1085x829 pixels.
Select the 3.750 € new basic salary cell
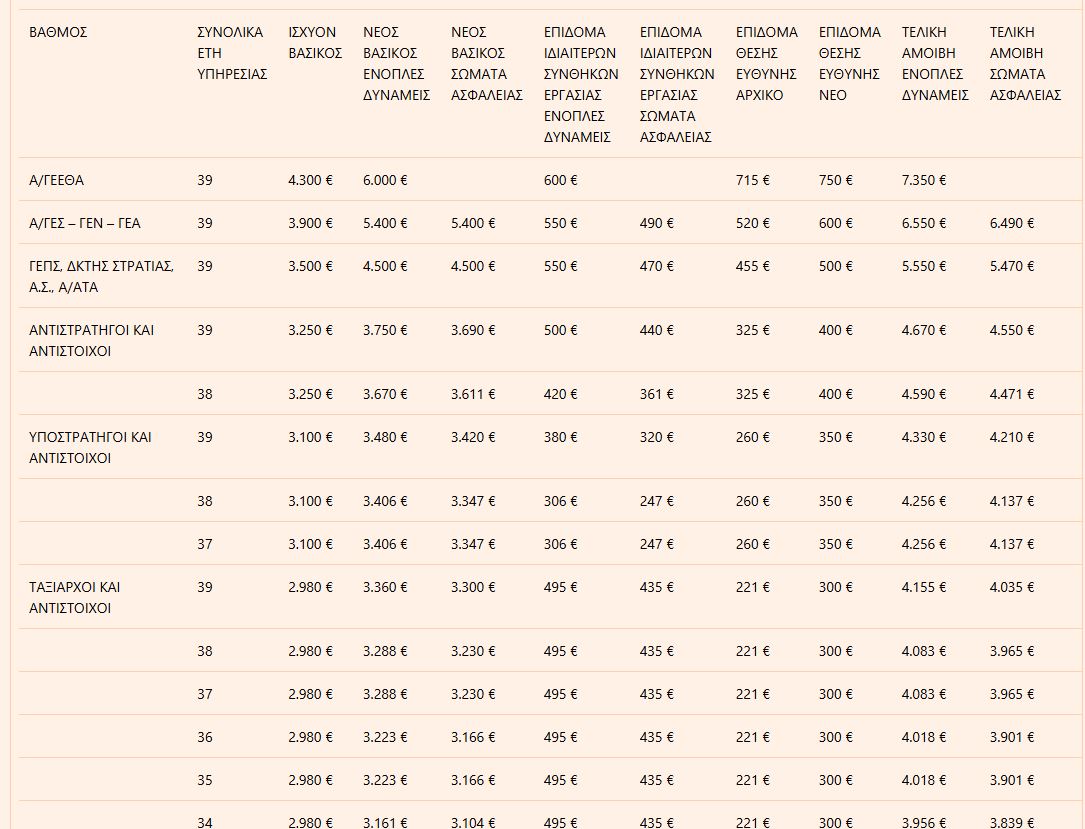tap(385, 330)
